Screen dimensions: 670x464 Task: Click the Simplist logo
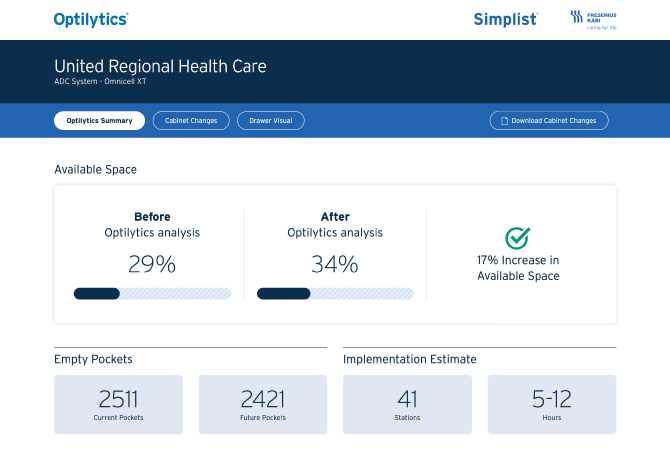[x=505, y=19]
